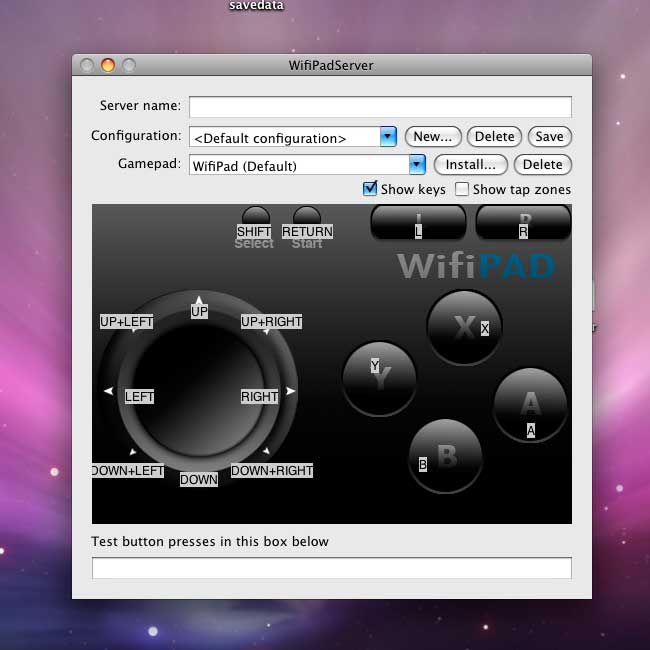Minimize the WifiPadServer window
650x650 pixels.
(x=108, y=65)
